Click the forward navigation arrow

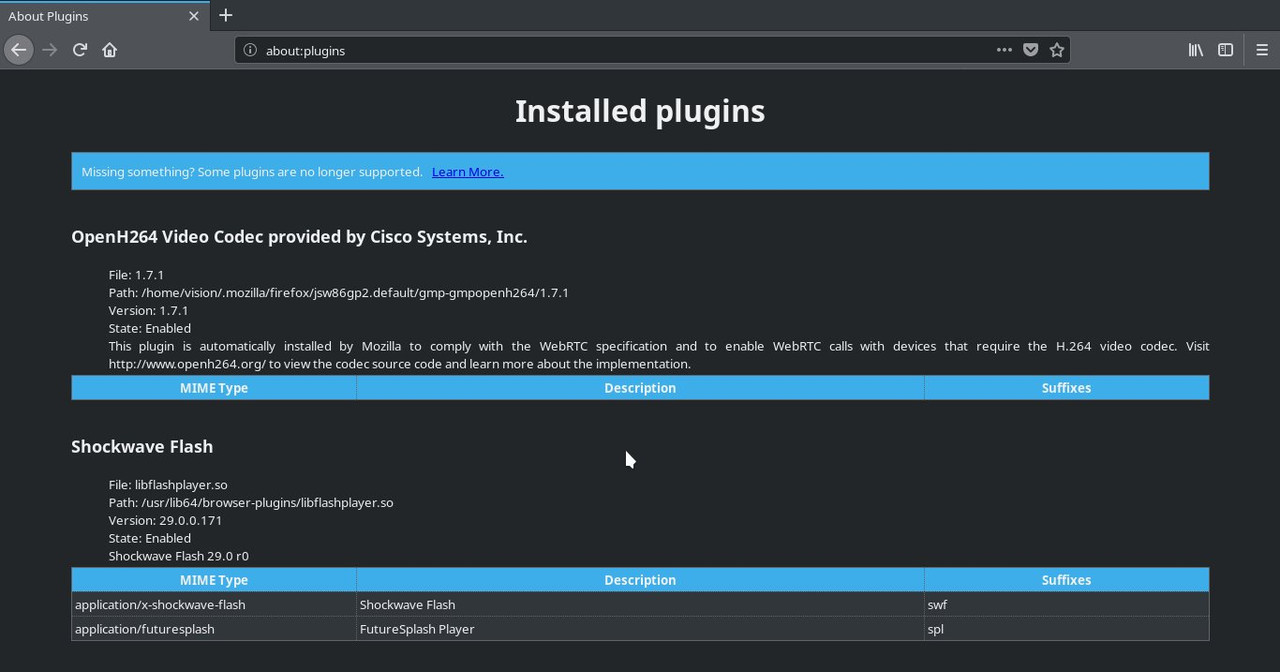[50, 50]
